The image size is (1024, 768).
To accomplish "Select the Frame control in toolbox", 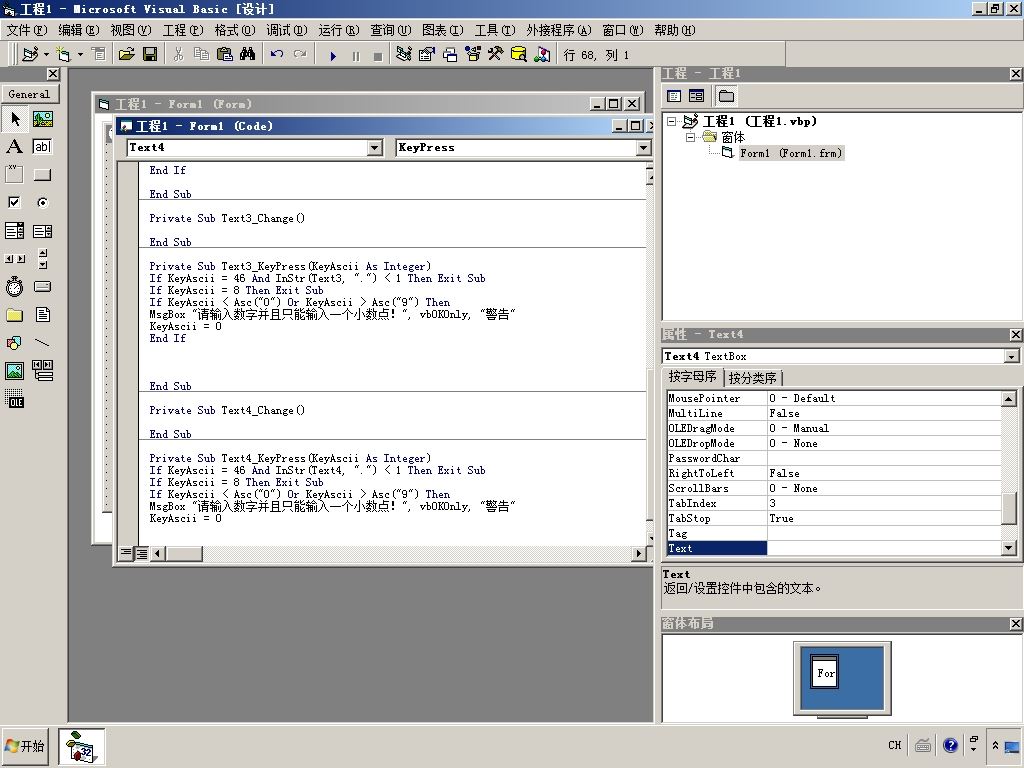I will (x=14, y=174).
